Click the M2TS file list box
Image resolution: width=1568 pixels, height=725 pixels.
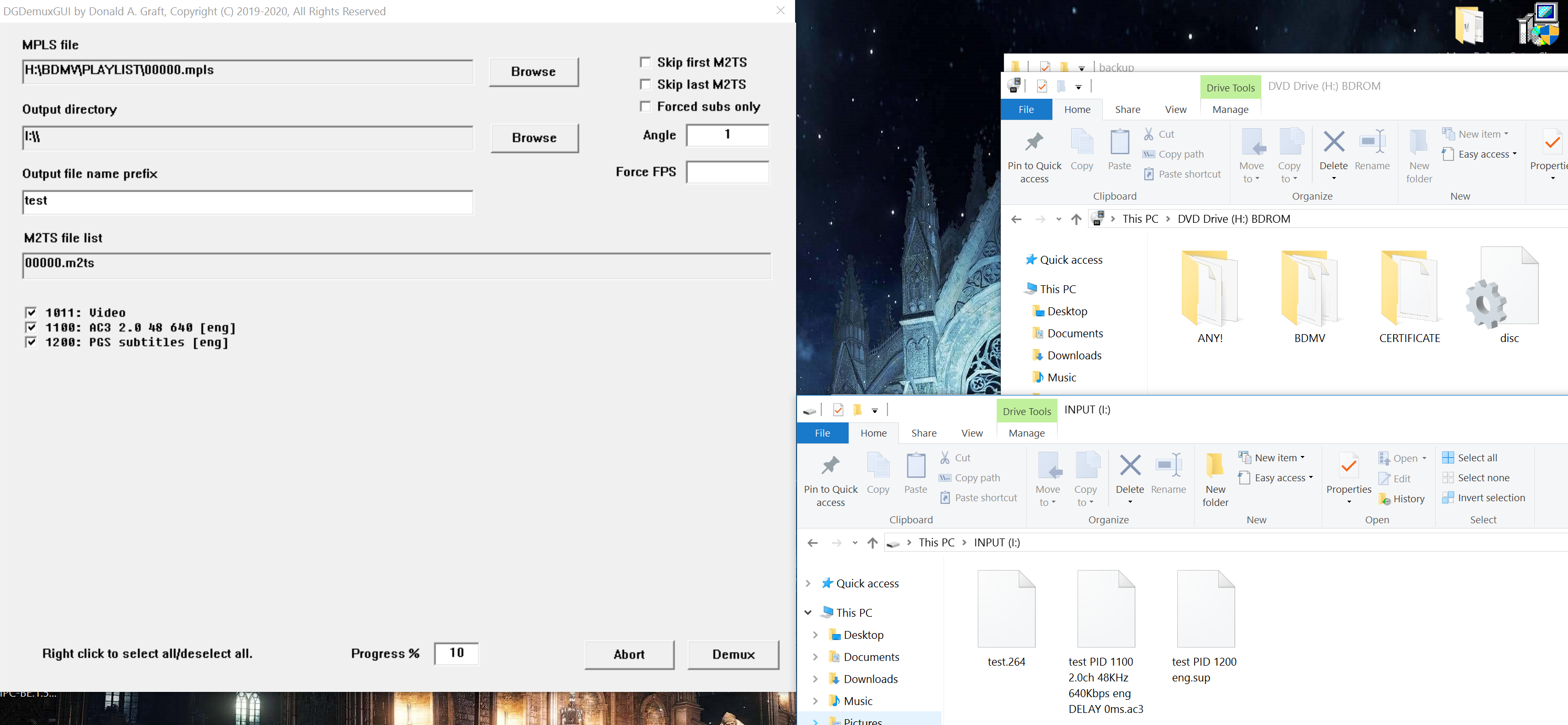point(397,265)
